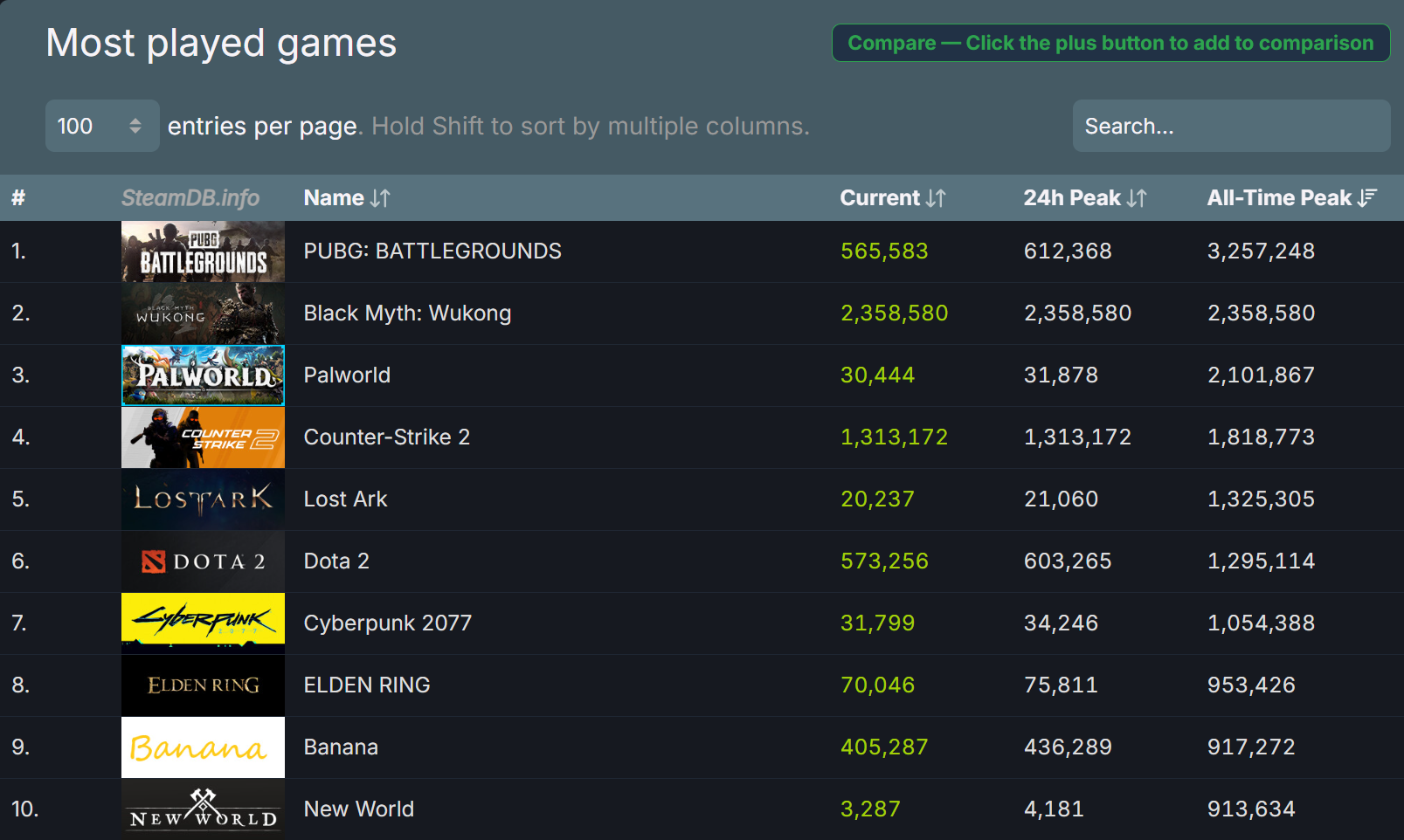This screenshot has height=840, width=1404.
Task: Open the Lost Ark game link
Action: 345,499
